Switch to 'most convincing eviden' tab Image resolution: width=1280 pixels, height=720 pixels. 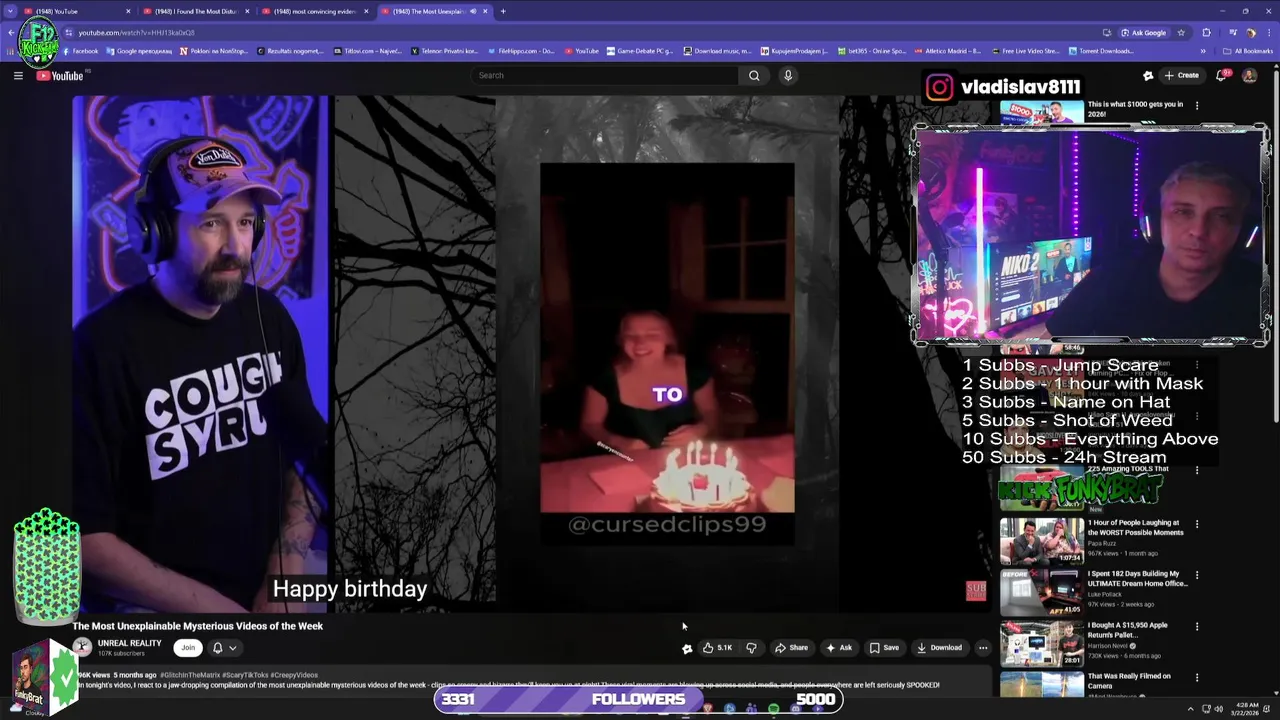pyautogui.click(x=314, y=11)
